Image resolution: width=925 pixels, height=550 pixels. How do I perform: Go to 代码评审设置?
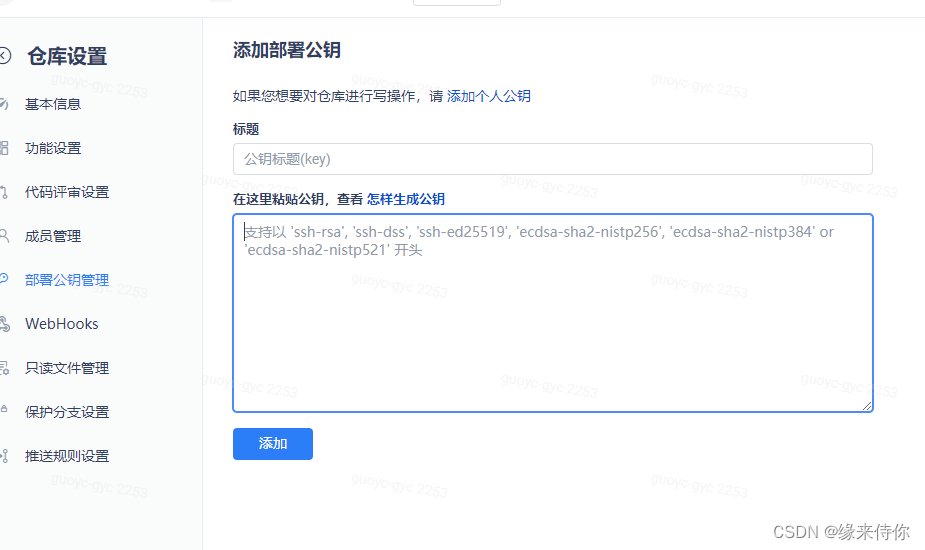(x=67, y=192)
